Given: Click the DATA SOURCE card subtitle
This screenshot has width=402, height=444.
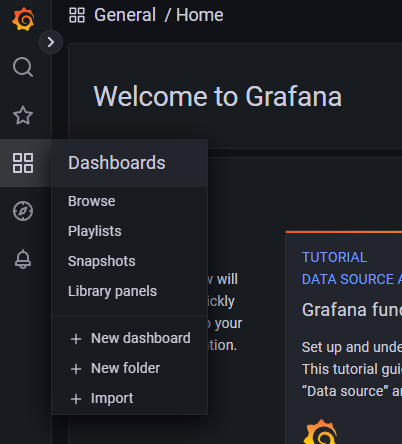Looking at the screenshot, I should [352, 279].
